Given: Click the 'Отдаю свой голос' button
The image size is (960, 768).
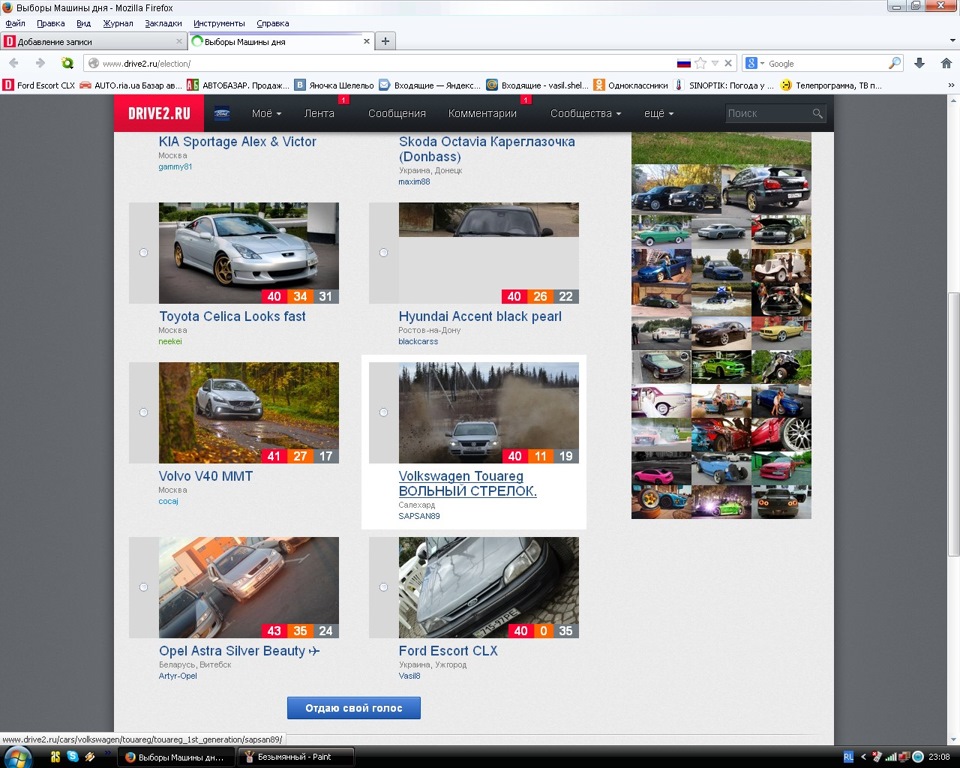Looking at the screenshot, I should 354,708.
